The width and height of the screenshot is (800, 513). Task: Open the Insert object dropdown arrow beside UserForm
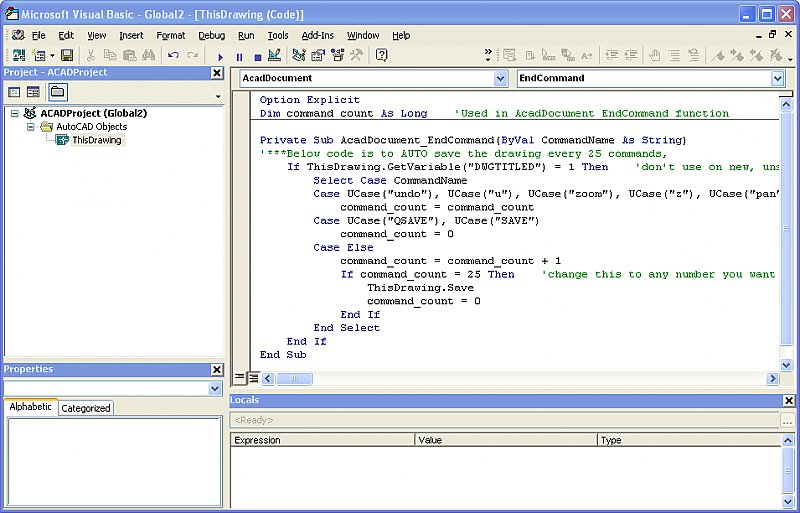[x=52, y=55]
